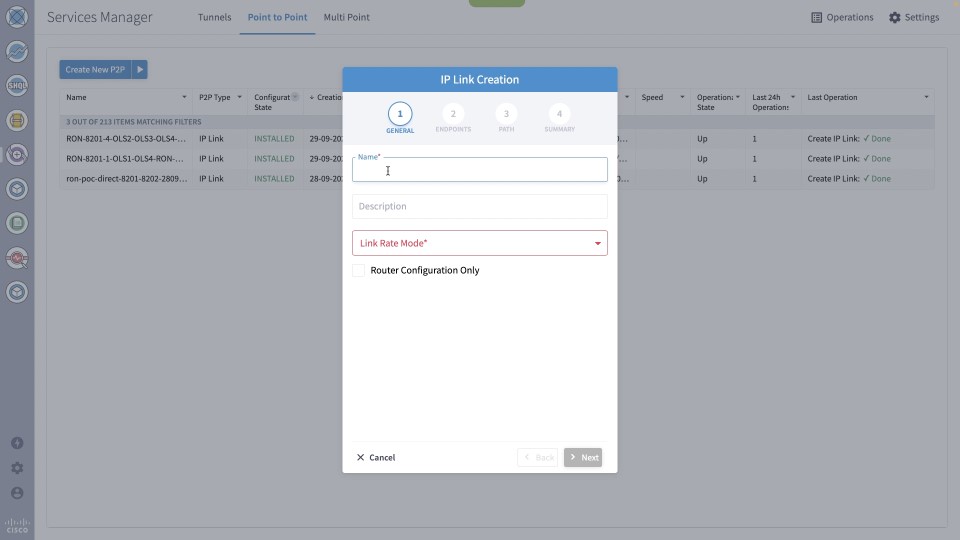Open the Link Rate Mode dropdown

click(480, 243)
